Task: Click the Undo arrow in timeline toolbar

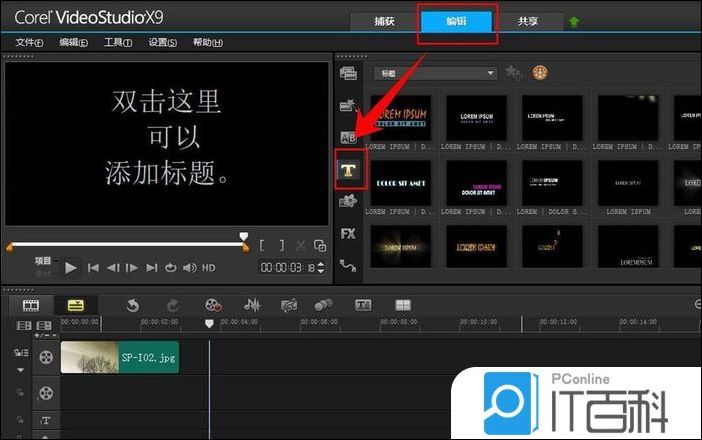Action: (x=133, y=306)
